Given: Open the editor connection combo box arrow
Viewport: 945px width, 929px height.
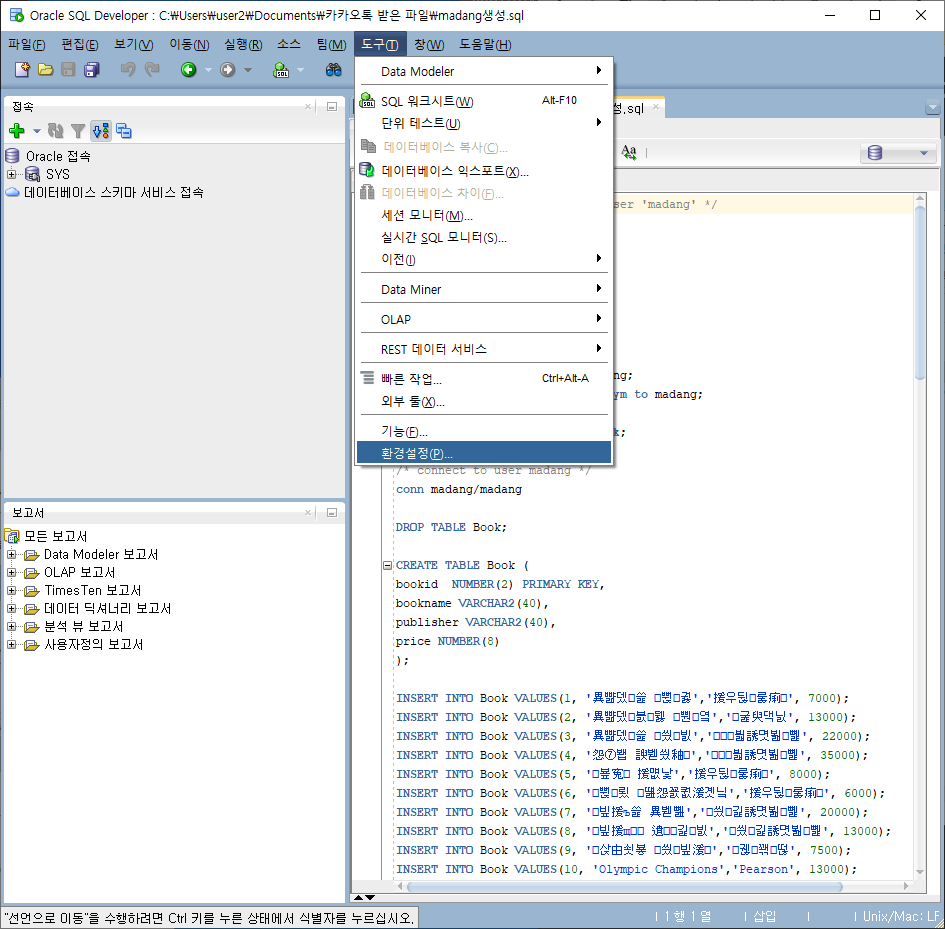Looking at the screenshot, I should pos(924,153).
